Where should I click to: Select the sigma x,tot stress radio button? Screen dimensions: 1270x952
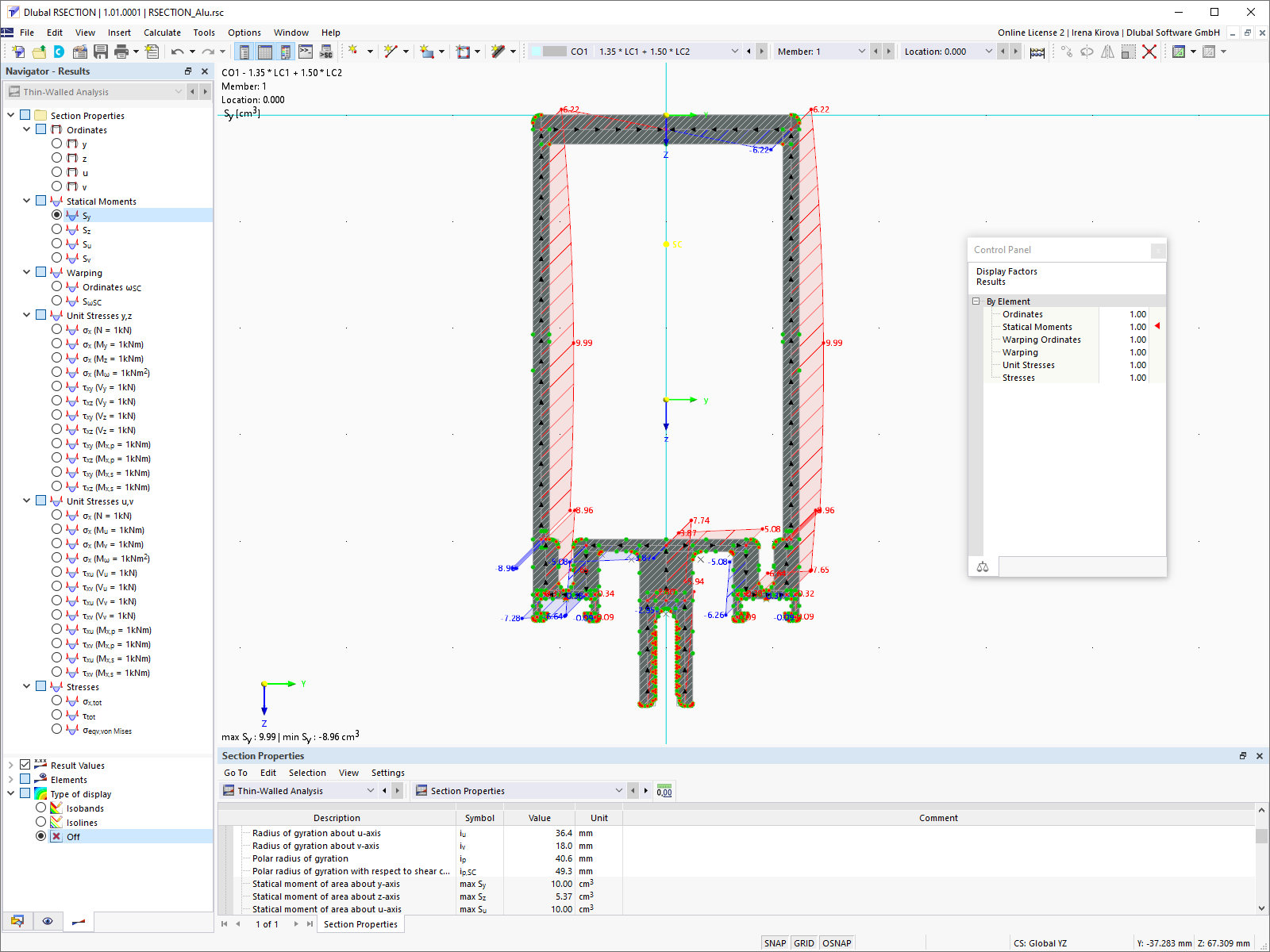tap(56, 701)
